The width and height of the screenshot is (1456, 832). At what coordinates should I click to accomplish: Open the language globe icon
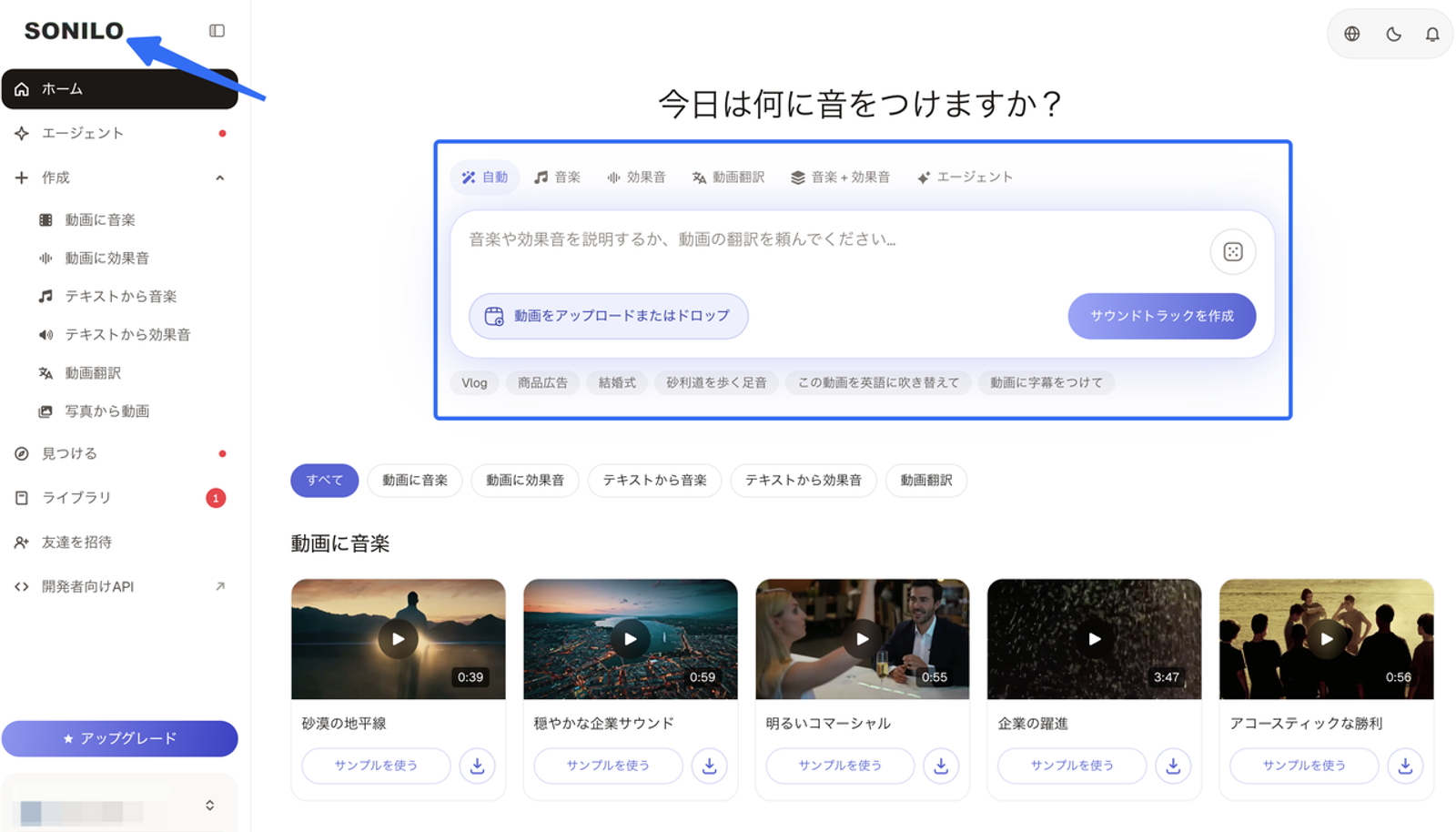point(1352,34)
